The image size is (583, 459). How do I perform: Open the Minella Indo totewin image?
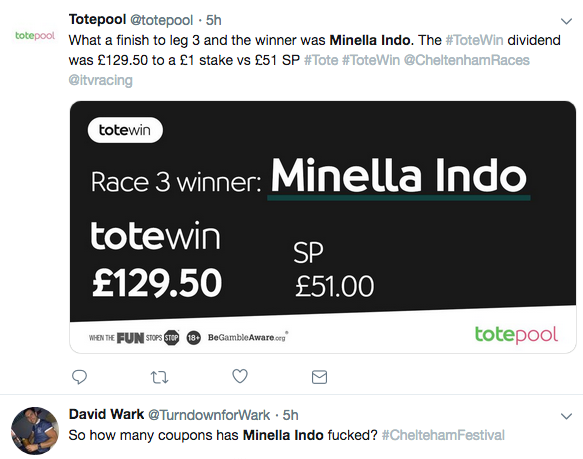point(323,227)
